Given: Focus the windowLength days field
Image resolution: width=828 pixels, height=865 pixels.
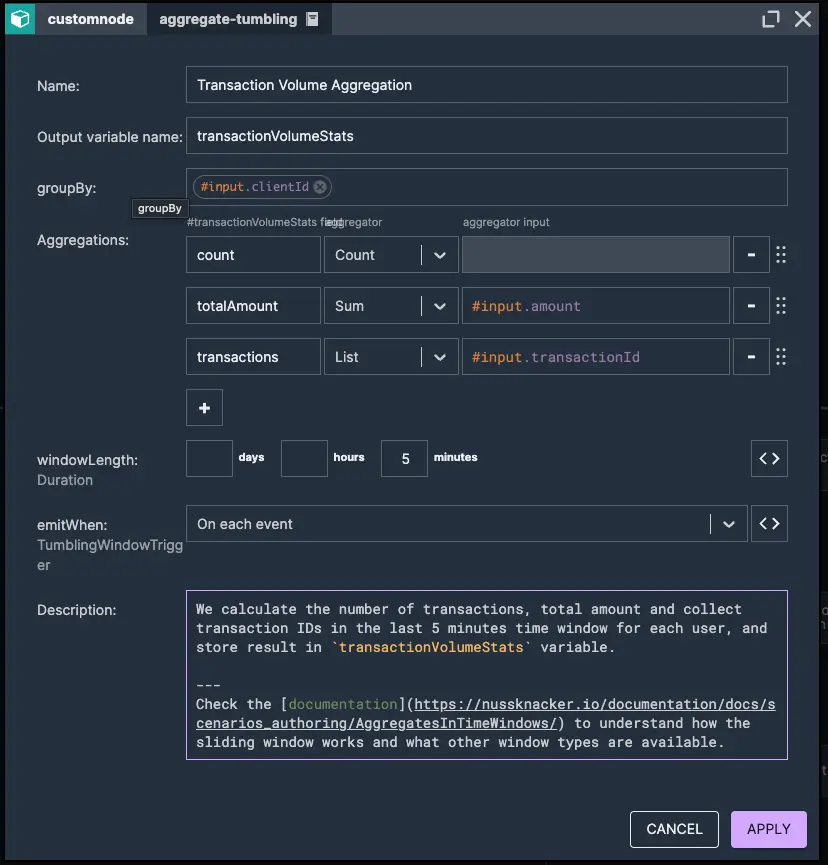Looking at the screenshot, I should point(209,458).
